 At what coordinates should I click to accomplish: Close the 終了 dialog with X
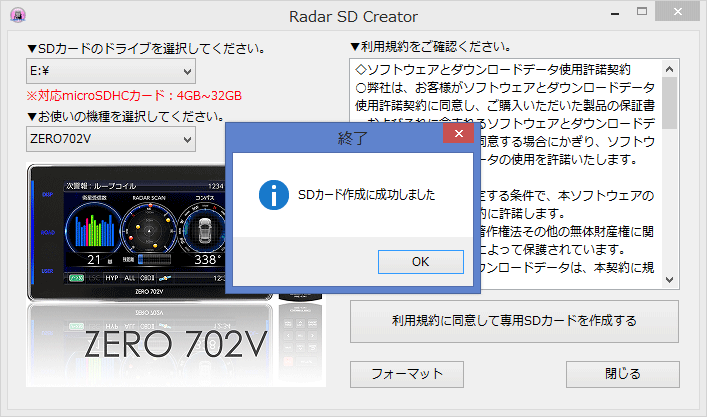(459, 133)
